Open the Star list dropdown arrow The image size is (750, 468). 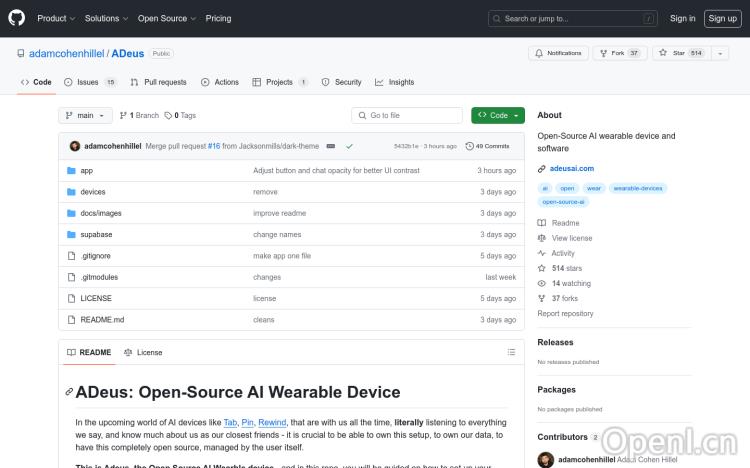[722, 53]
